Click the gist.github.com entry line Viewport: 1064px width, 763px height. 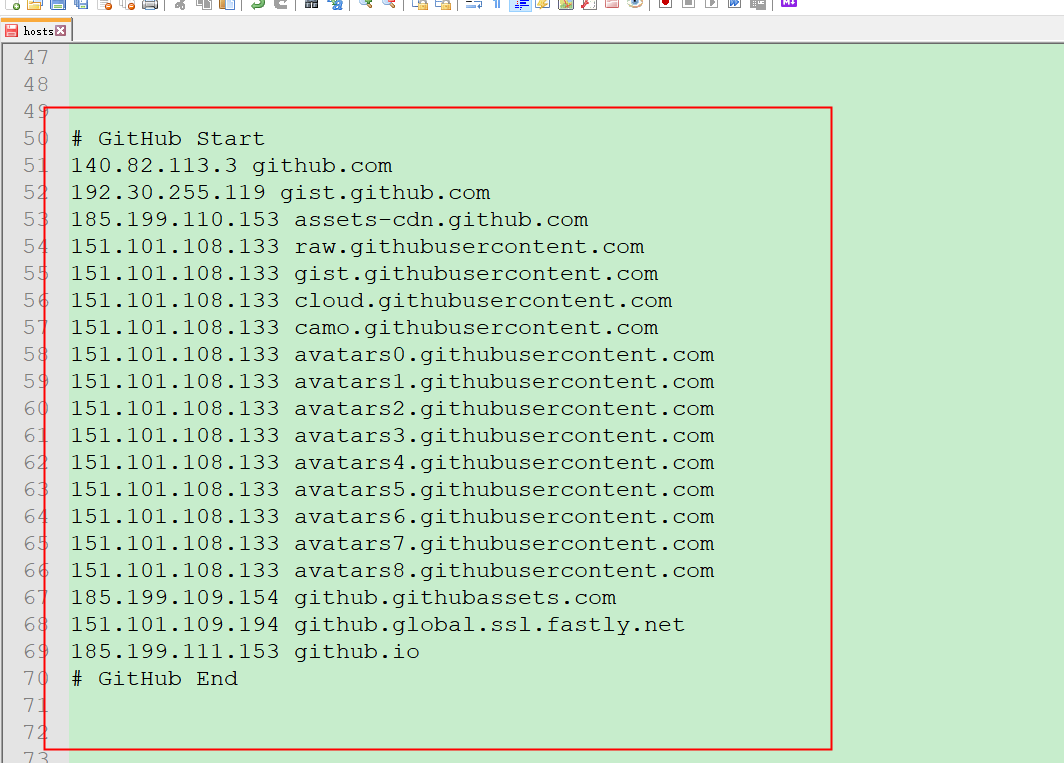[280, 193]
